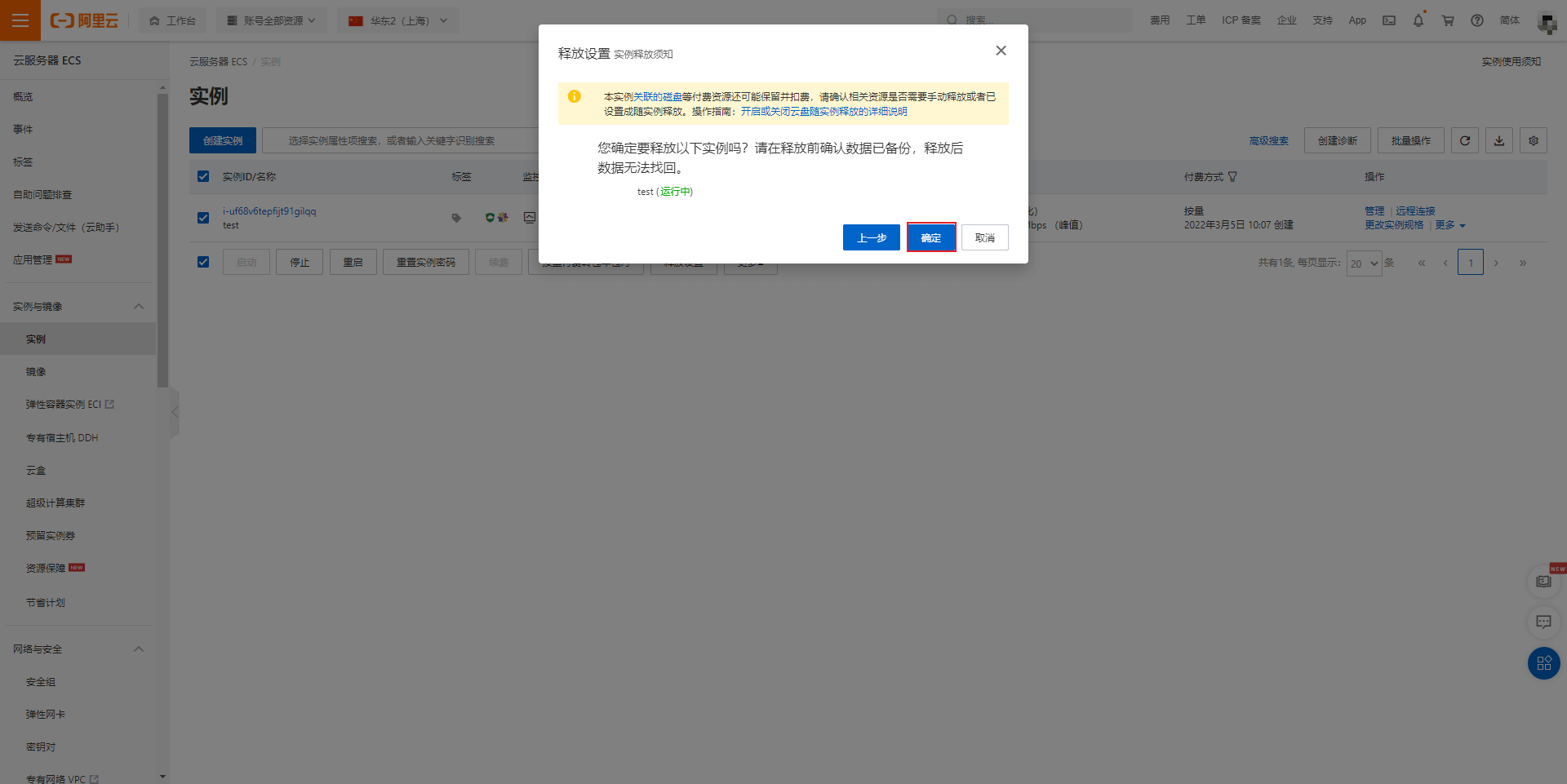Open the 华东2（上海） region dropdown

coord(398,20)
